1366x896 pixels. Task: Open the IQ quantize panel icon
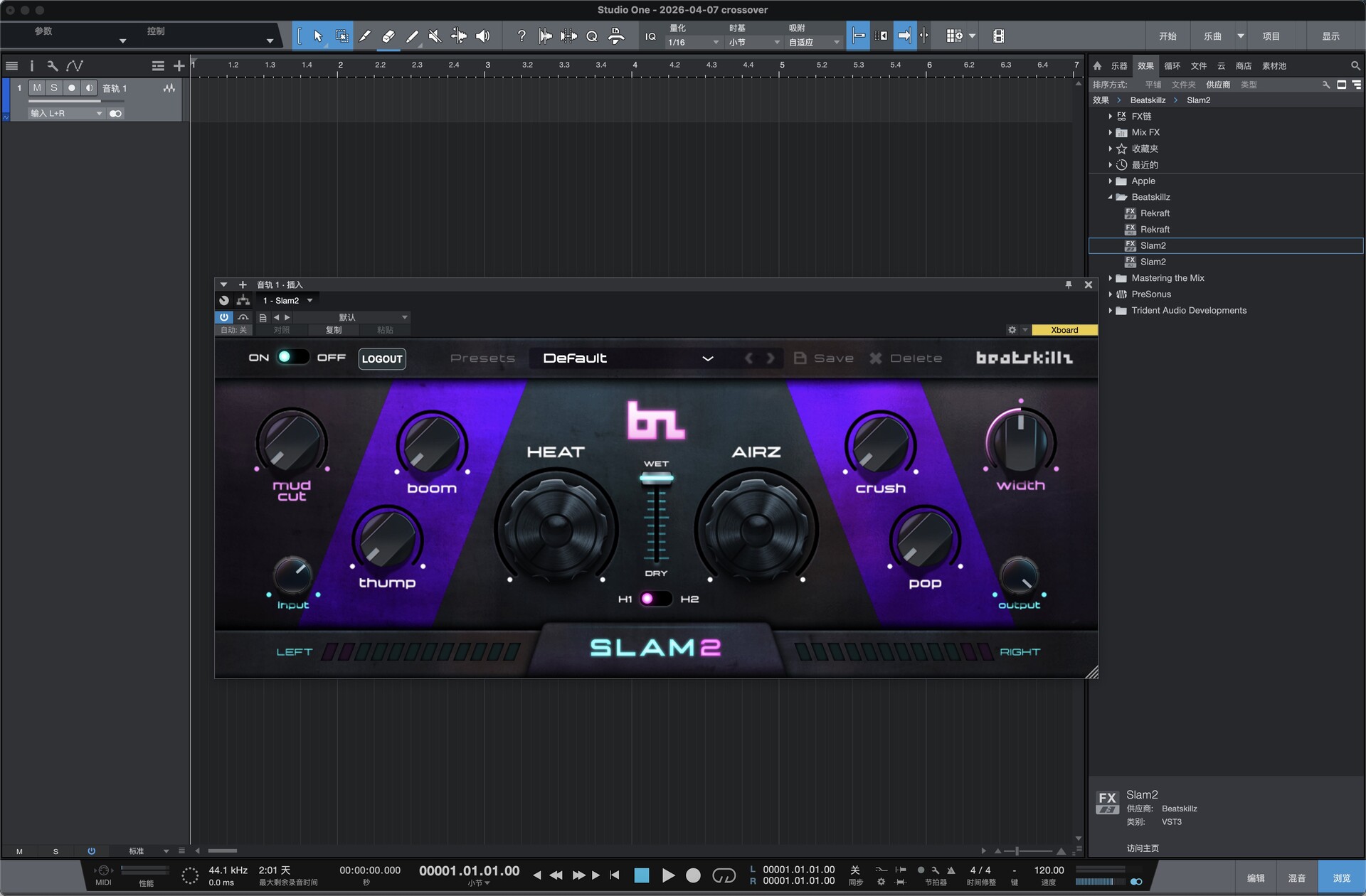point(650,36)
